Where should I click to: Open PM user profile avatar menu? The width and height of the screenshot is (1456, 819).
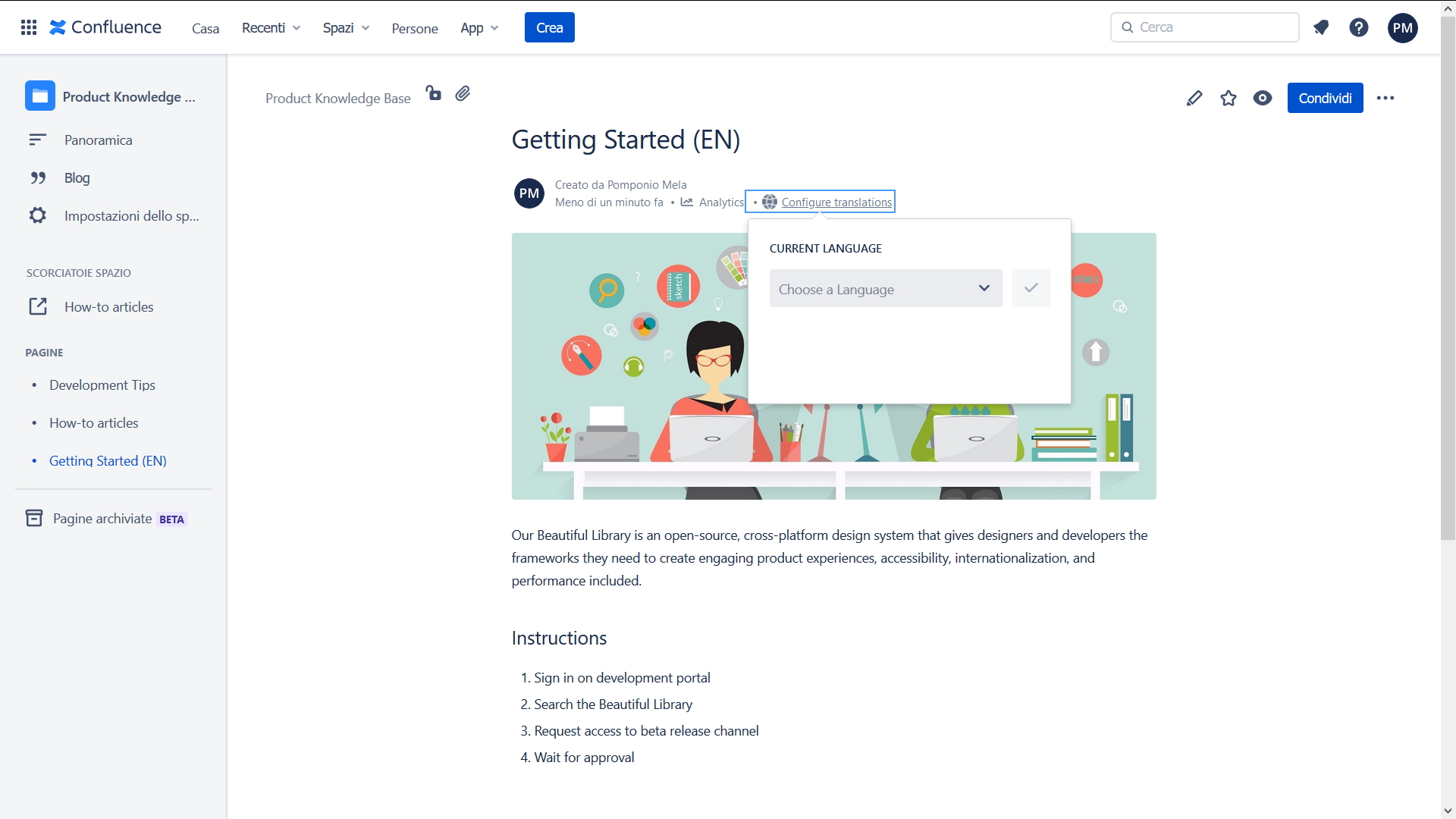(1403, 27)
